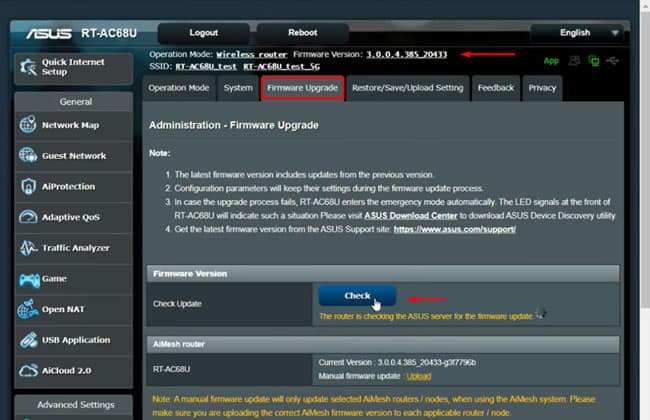Viewport: 650px width, 420px height.
Task: Click the RT-AC68U AiMesh router row label
Action: click(172, 369)
